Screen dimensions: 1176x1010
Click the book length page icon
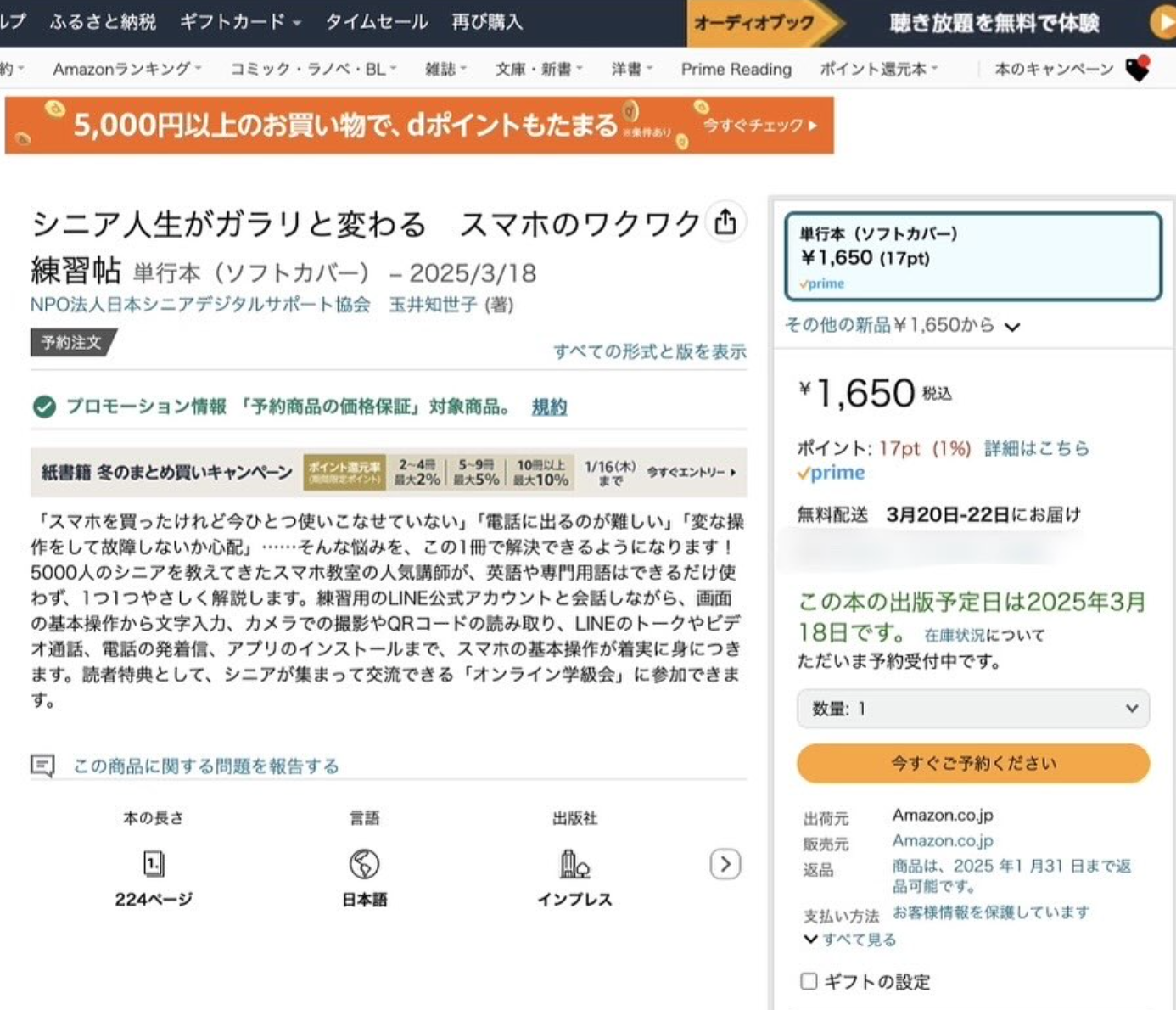coord(154,864)
